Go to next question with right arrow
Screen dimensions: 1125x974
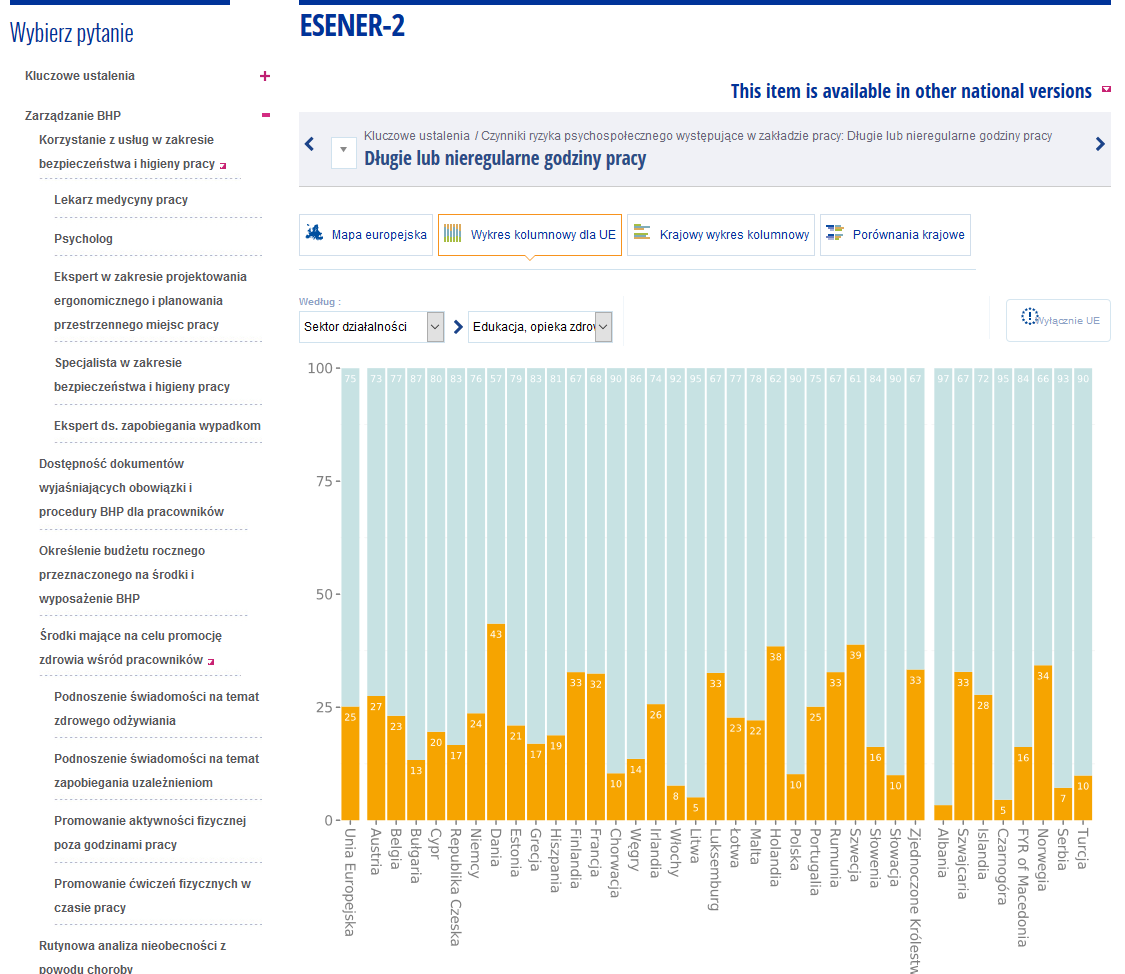1100,144
